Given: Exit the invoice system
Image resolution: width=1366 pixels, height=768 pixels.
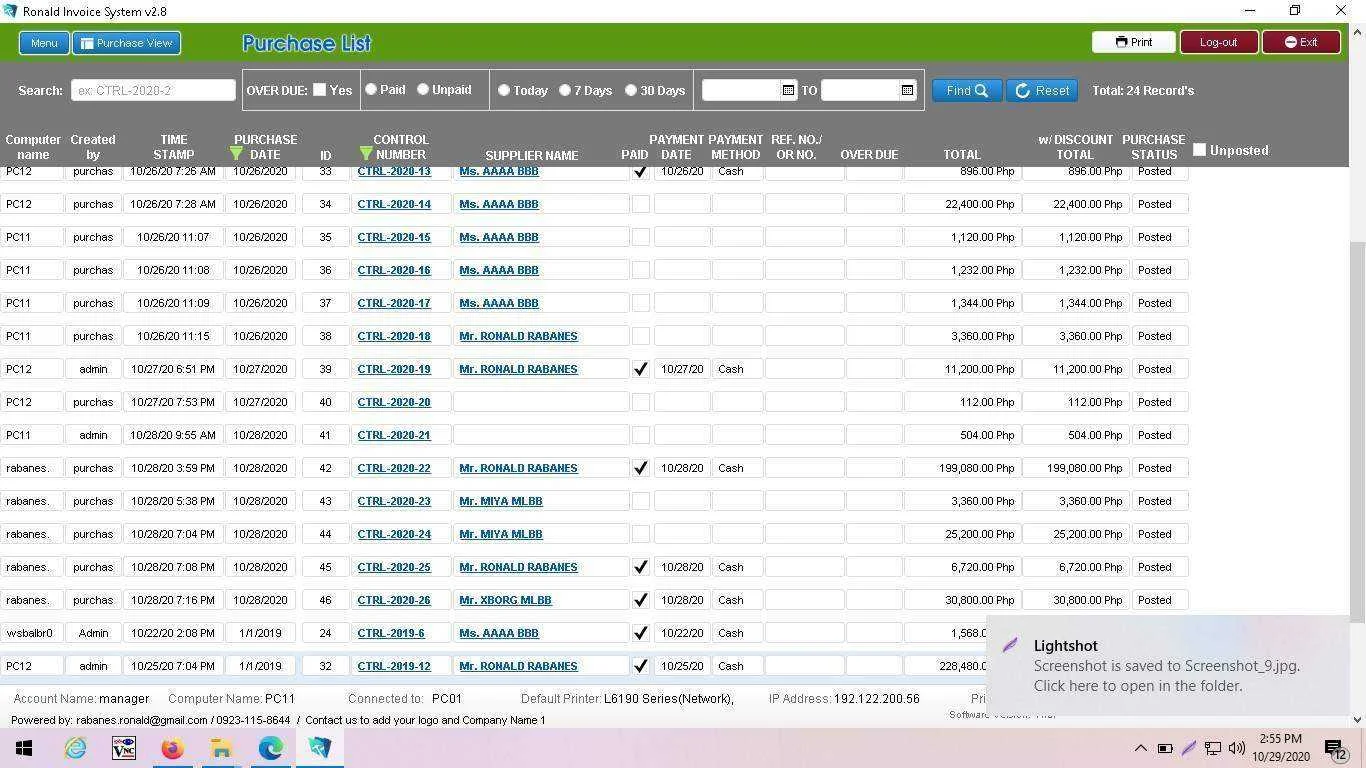Looking at the screenshot, I should click(1300, 42).
